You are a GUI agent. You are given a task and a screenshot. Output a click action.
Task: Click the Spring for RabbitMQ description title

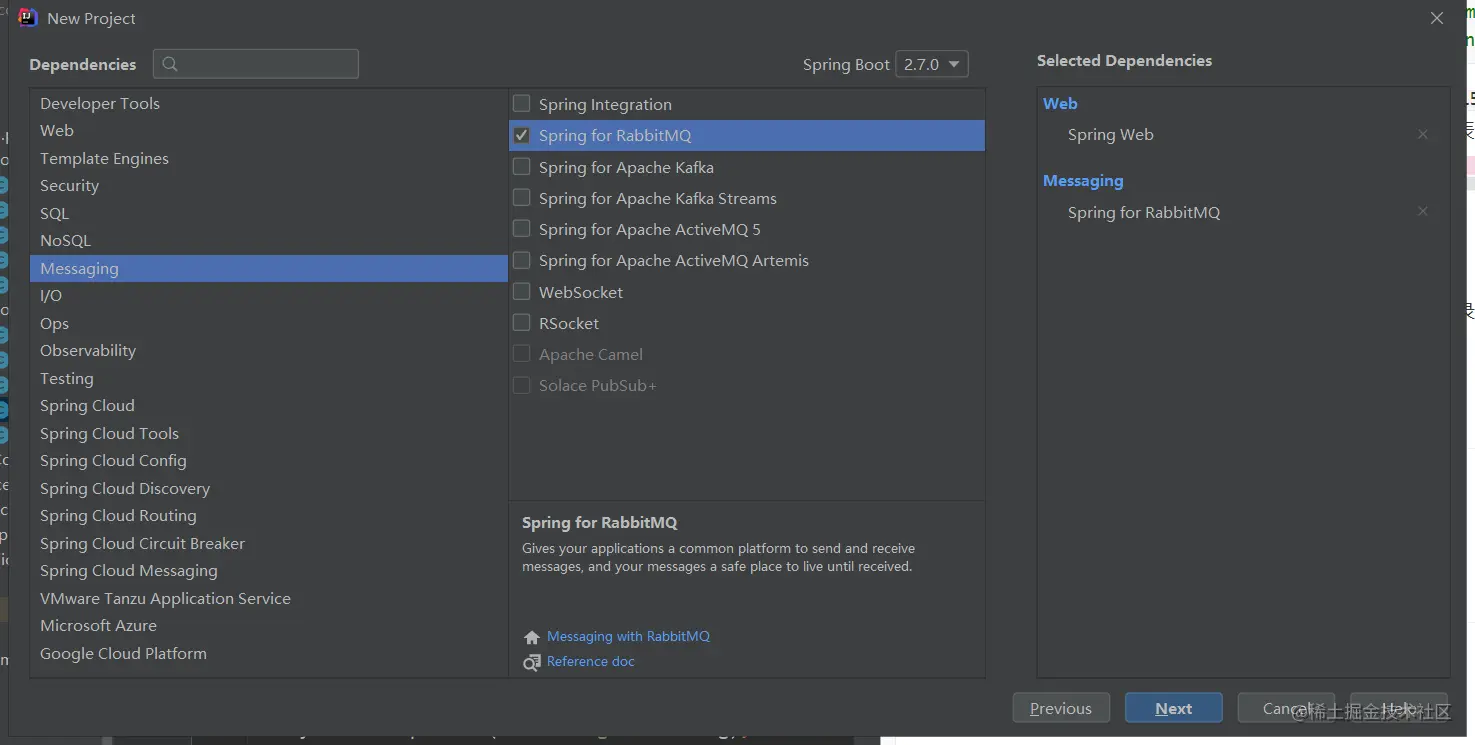click(x=600, y=523)
